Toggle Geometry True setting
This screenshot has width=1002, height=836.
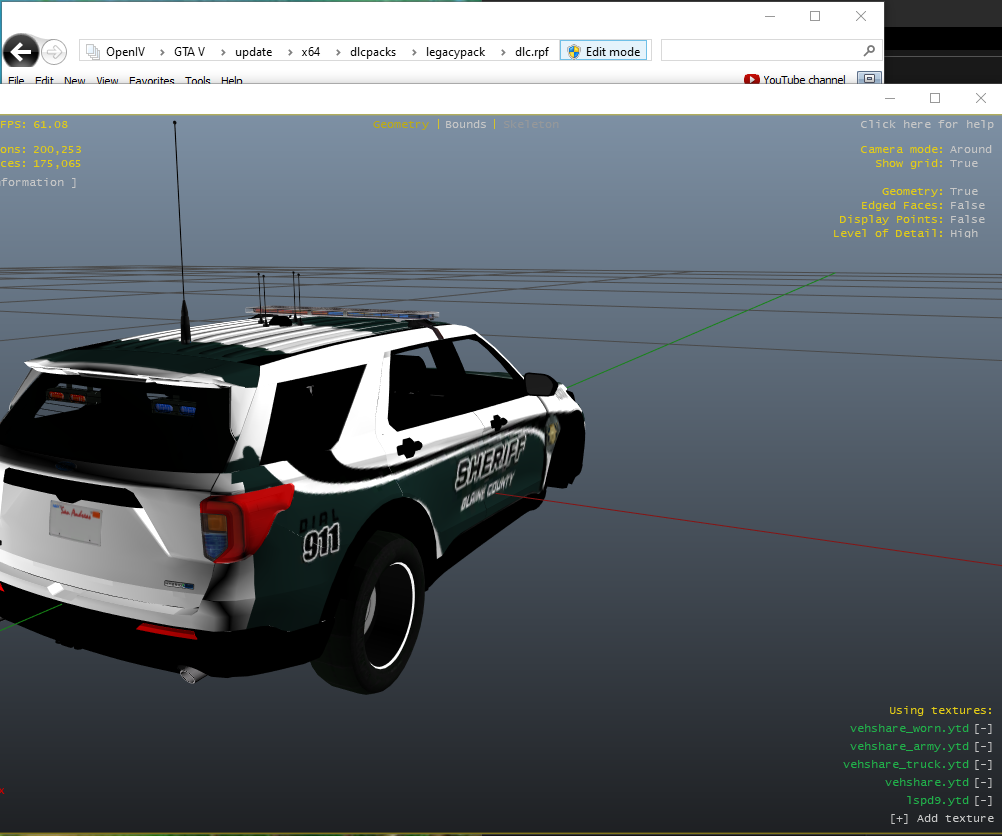(964, 191)
